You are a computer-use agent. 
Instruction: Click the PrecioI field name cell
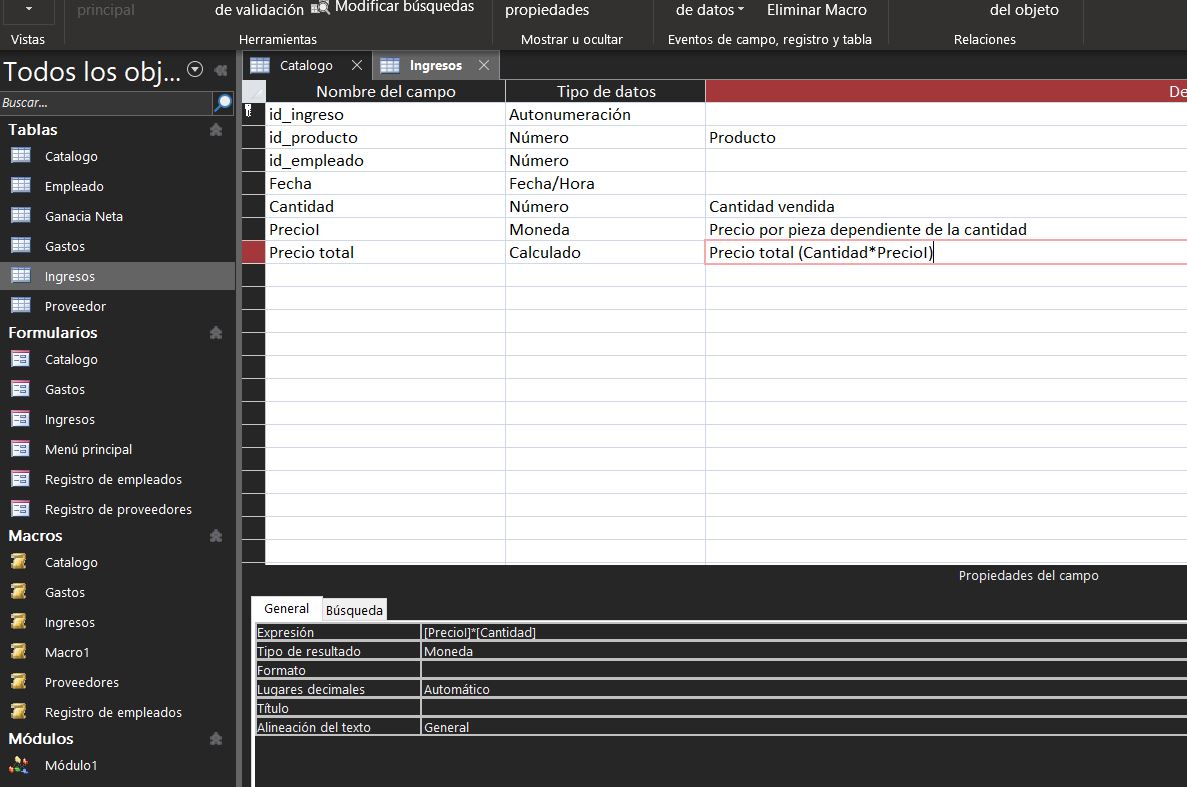tap(385, 229)
